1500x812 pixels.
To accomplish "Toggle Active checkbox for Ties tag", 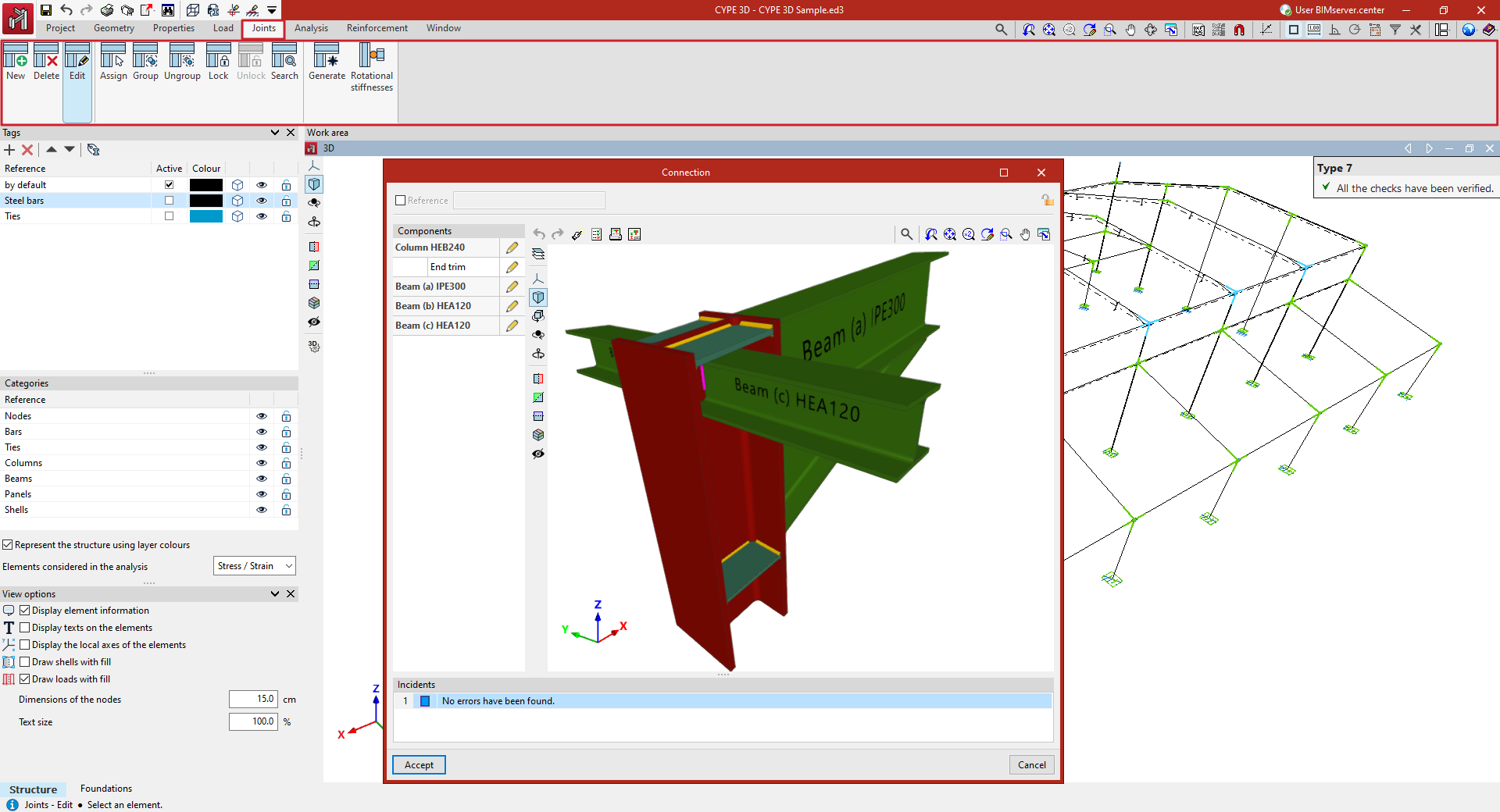I will (169, 216).
